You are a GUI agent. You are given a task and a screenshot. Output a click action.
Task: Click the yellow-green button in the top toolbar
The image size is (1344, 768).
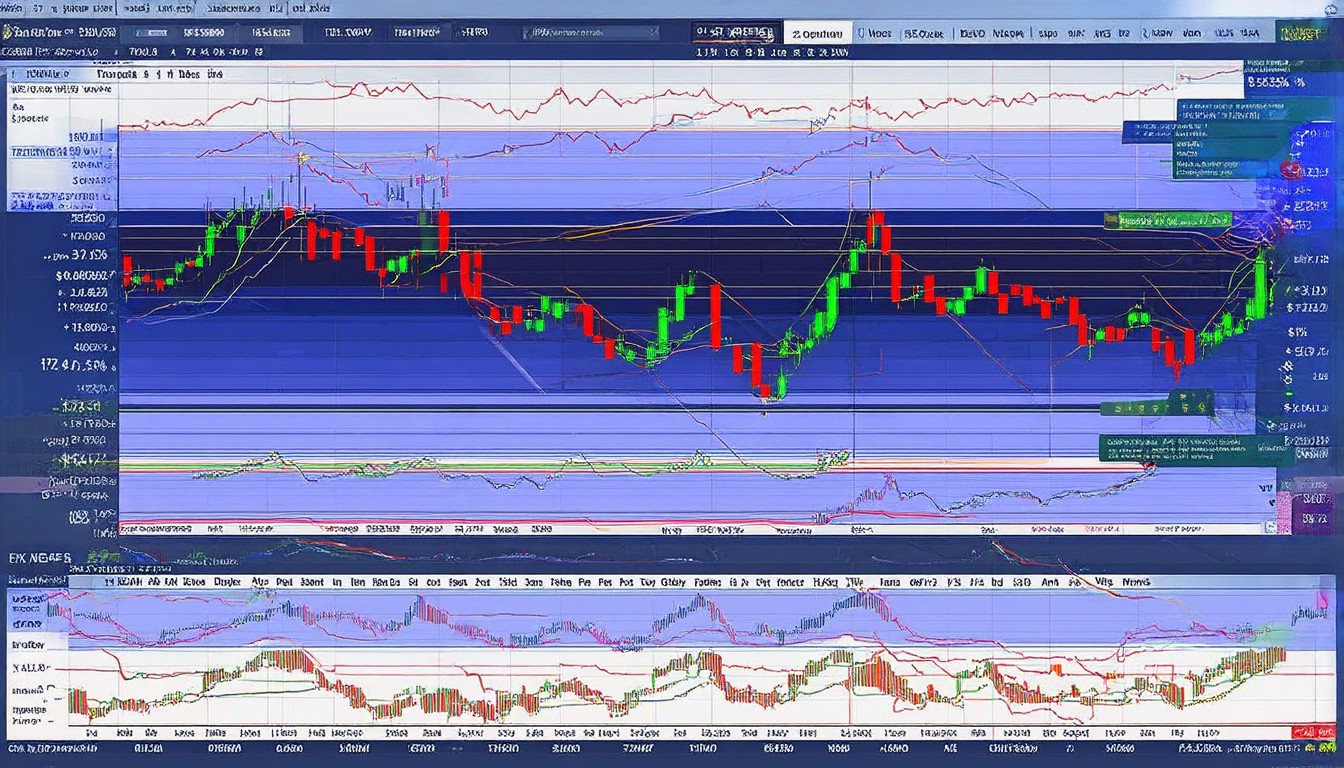(1304, 33)
